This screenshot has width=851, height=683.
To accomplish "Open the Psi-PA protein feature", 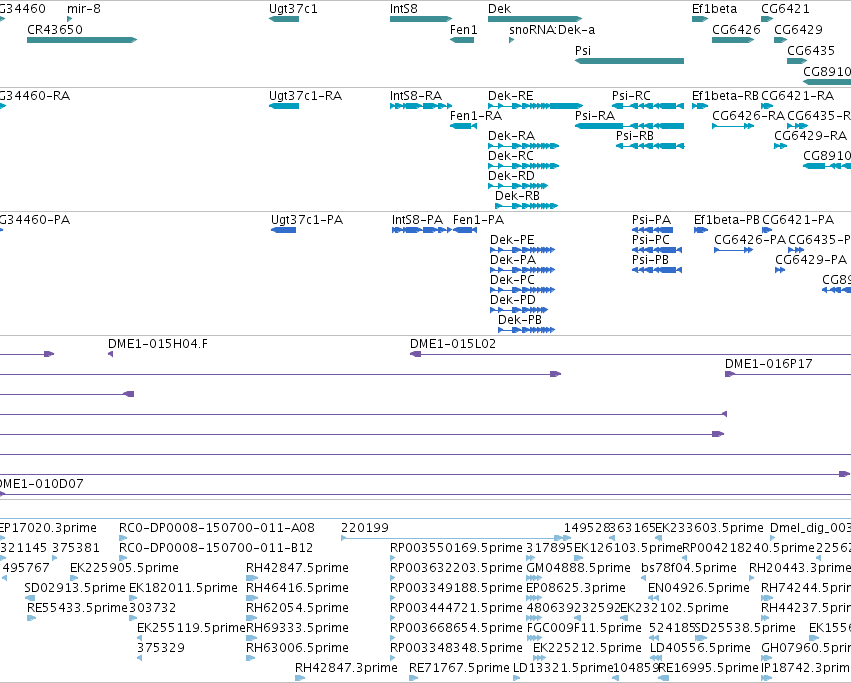I will 652,230.
